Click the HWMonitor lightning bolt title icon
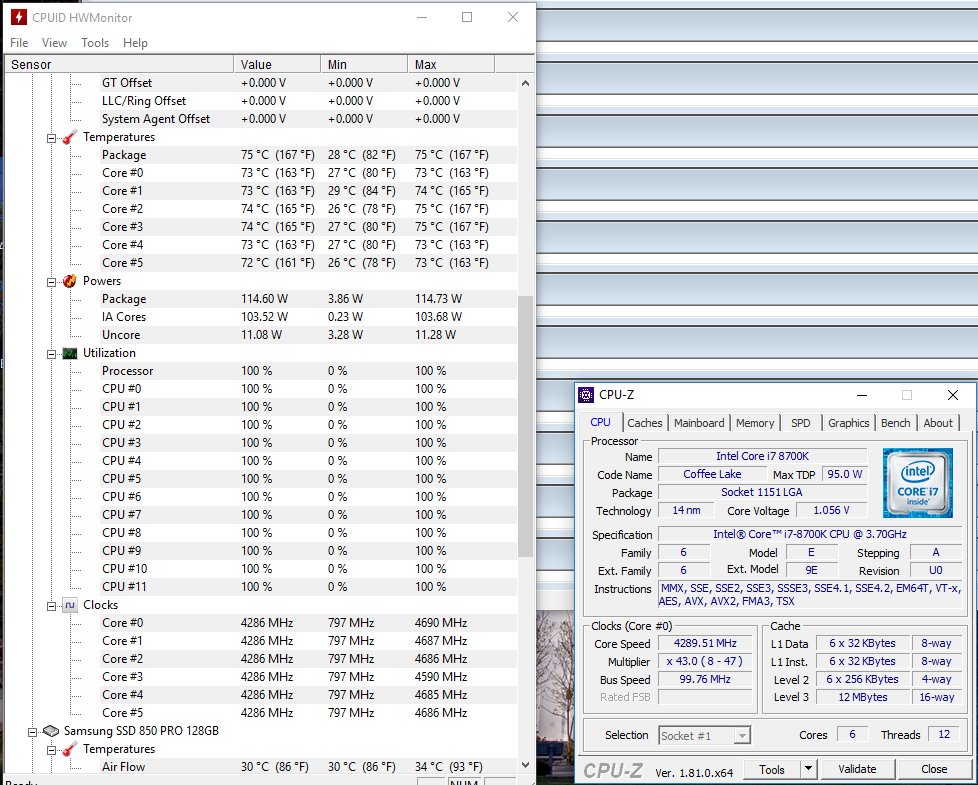Viewport: 978px width, 785px height. point(19,17)
